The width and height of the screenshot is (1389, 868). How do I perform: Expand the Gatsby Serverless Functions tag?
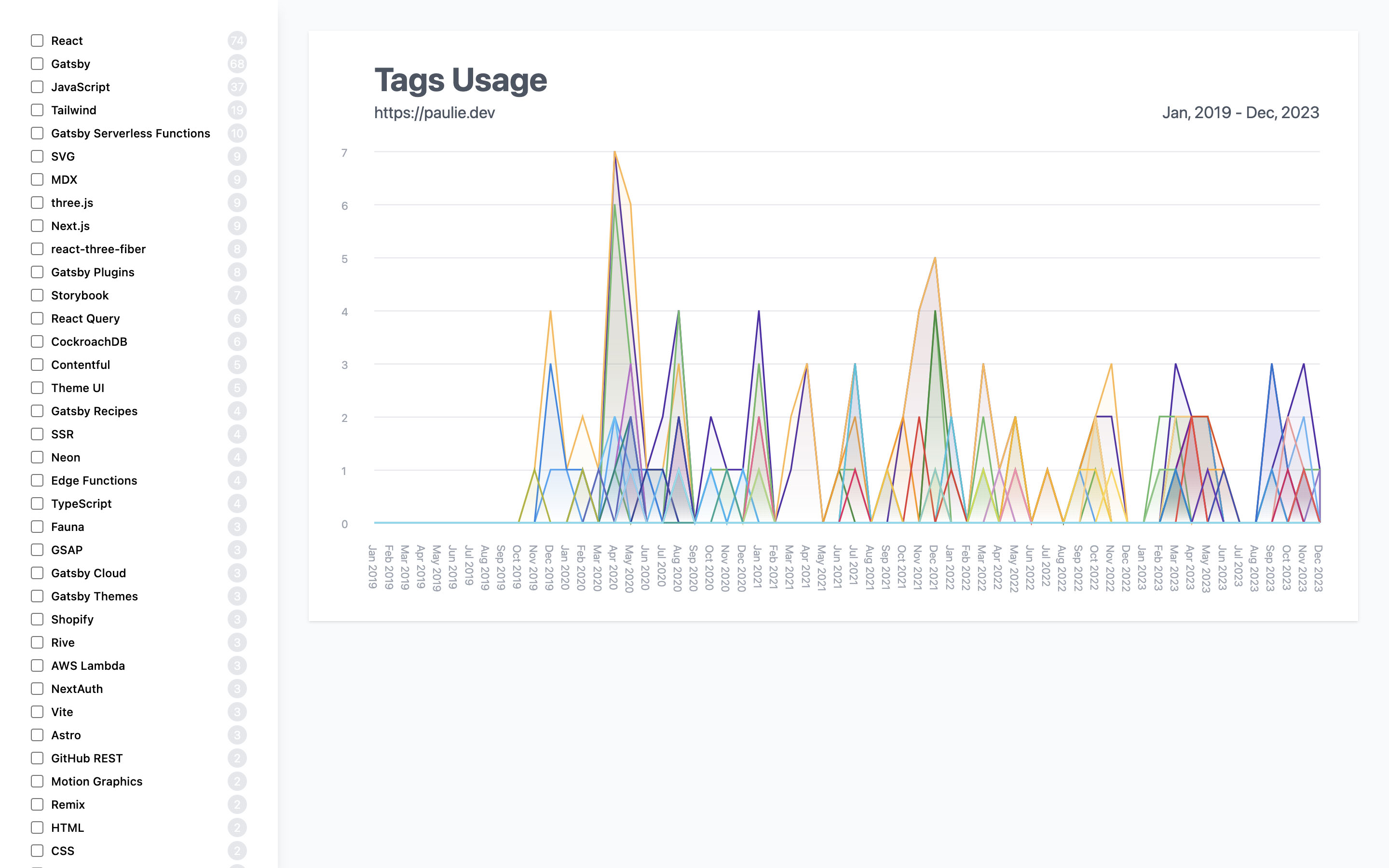click(35, 133)
